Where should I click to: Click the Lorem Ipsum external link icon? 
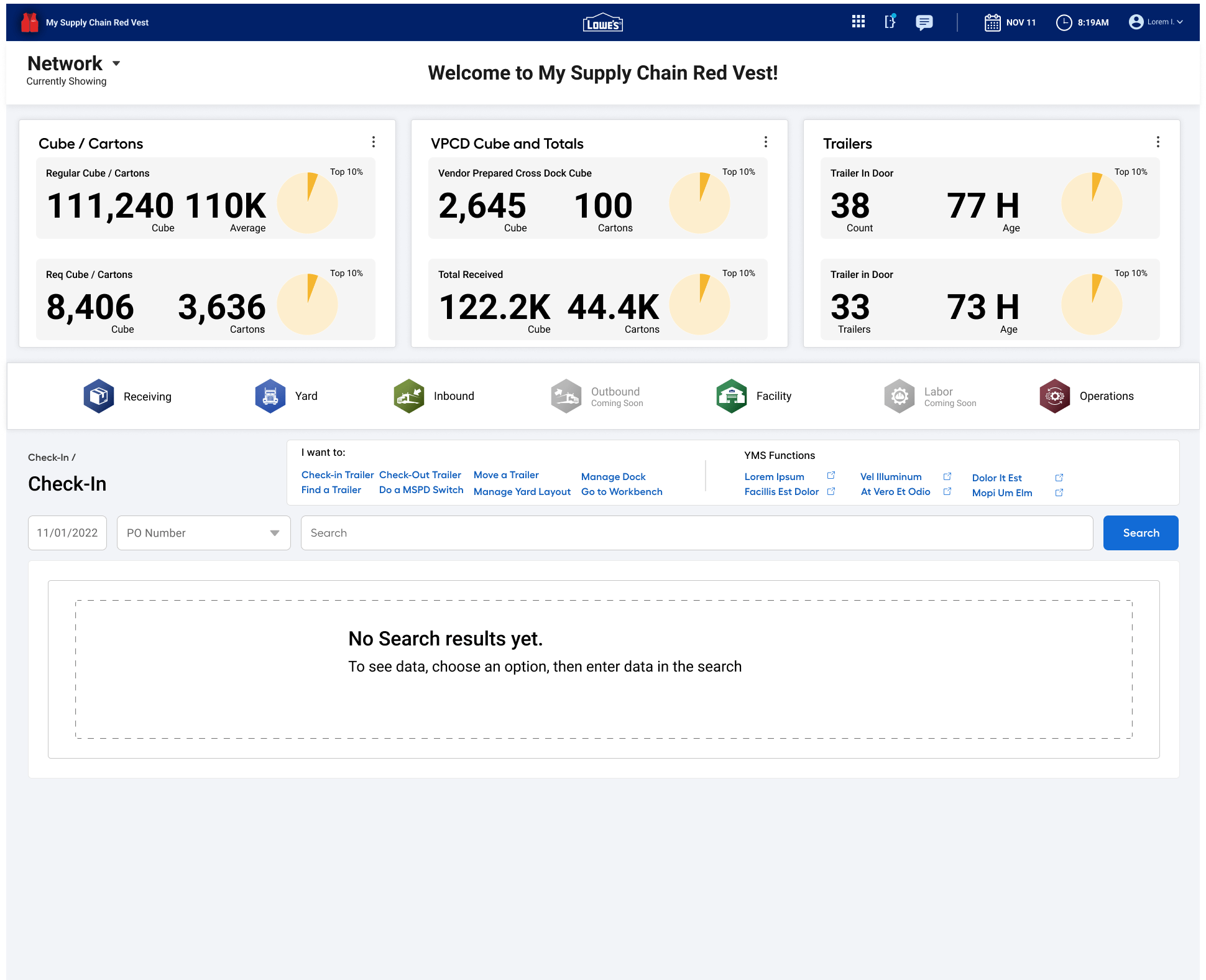[831, 476]
